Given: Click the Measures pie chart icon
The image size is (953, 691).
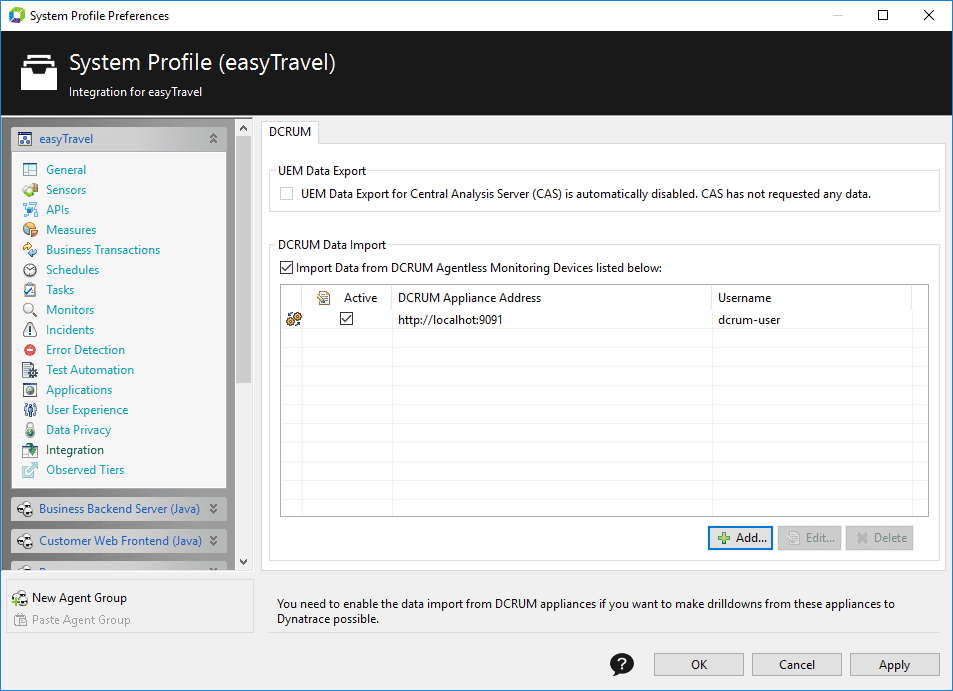Looking at the screenshot, I should pyautogui.click(x=30, y=230).
